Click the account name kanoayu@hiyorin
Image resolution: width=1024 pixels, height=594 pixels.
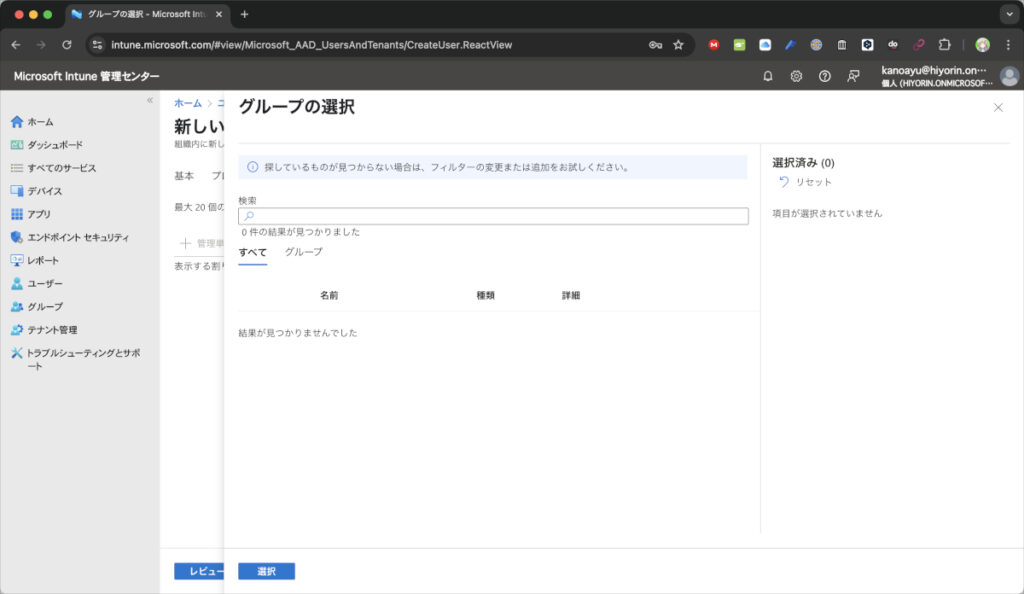click(934, 70)
